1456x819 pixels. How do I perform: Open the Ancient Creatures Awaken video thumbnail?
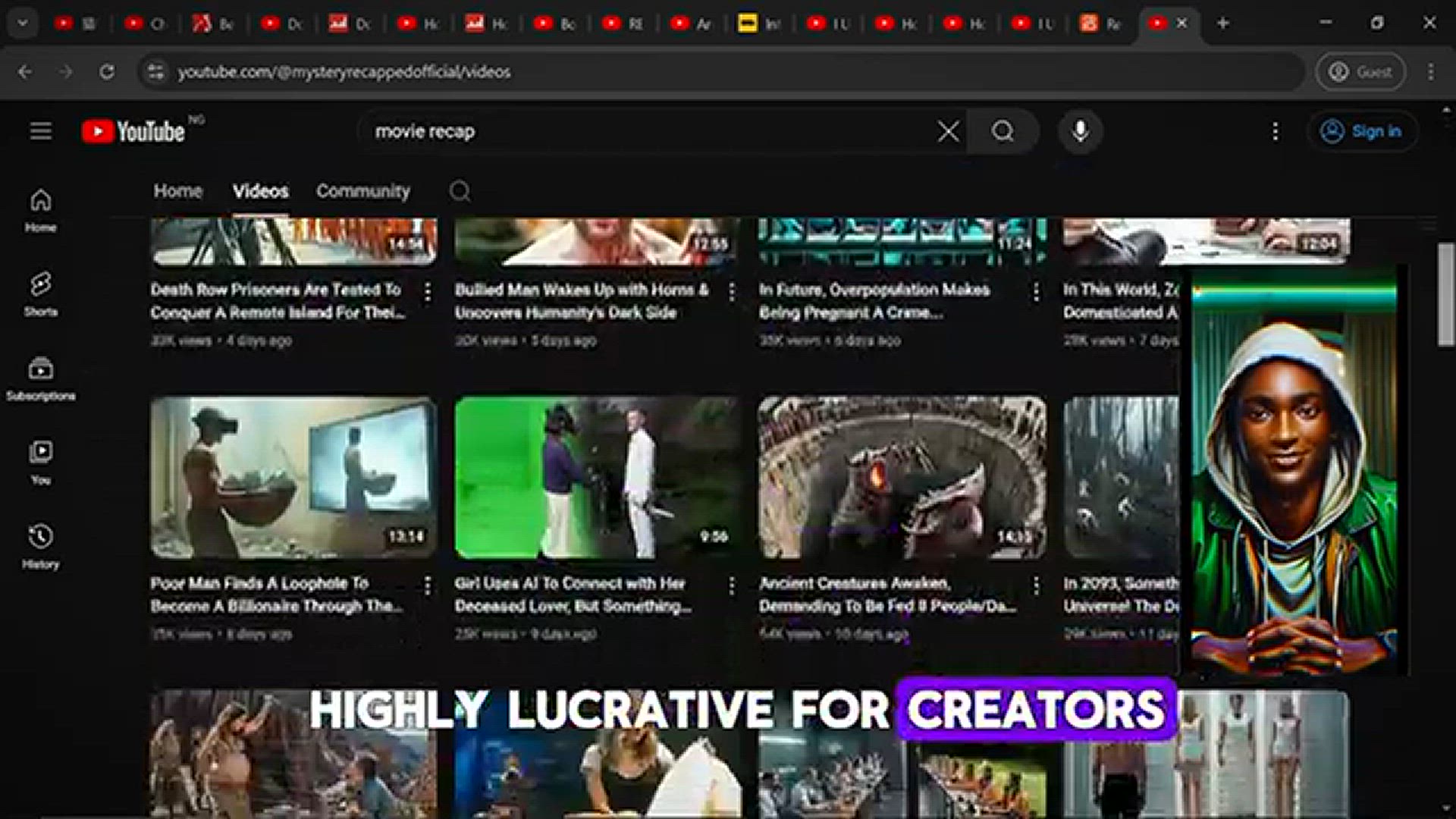(902, 478)
